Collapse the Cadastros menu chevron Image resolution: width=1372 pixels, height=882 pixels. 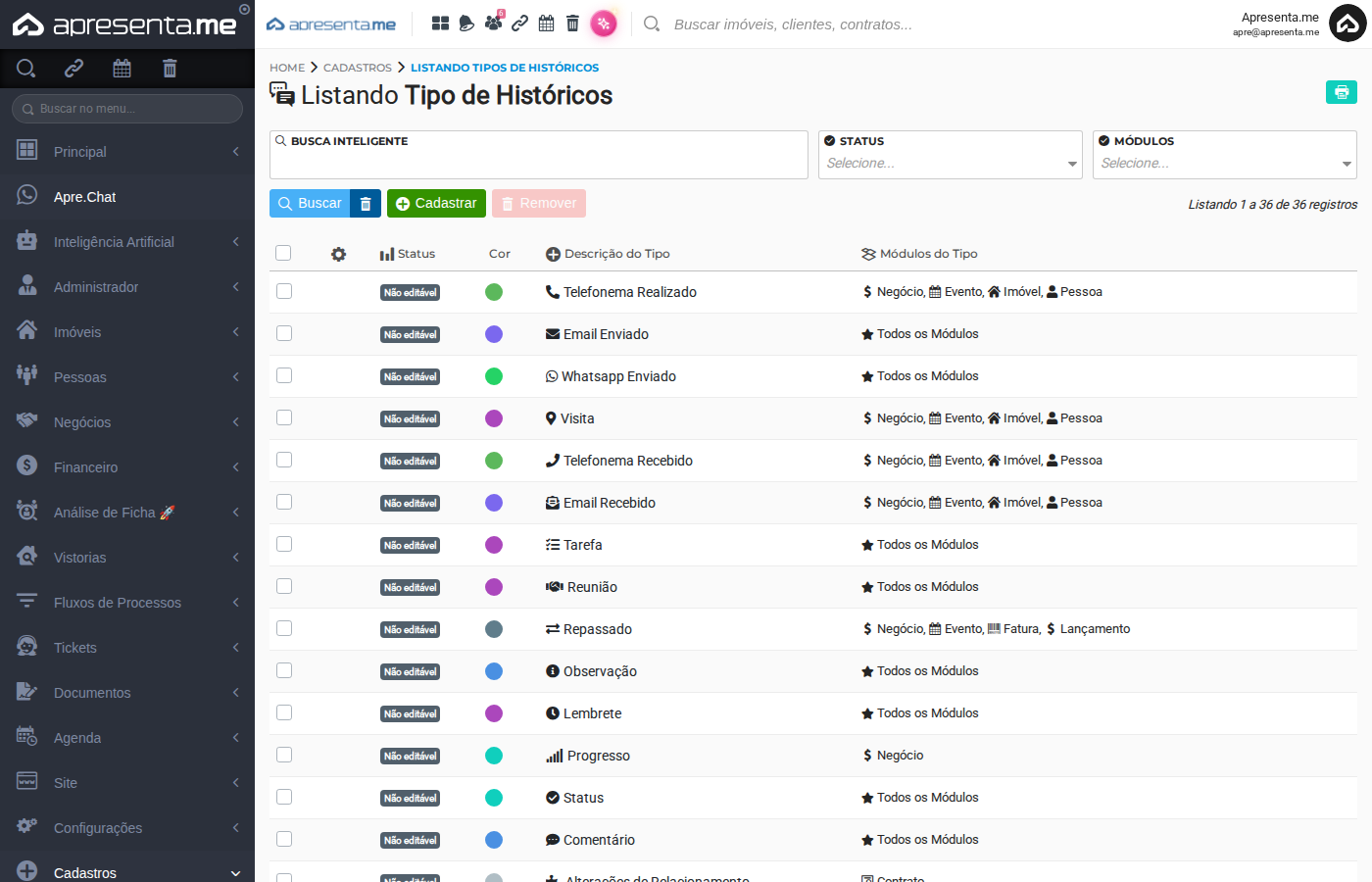click(235, 873)
